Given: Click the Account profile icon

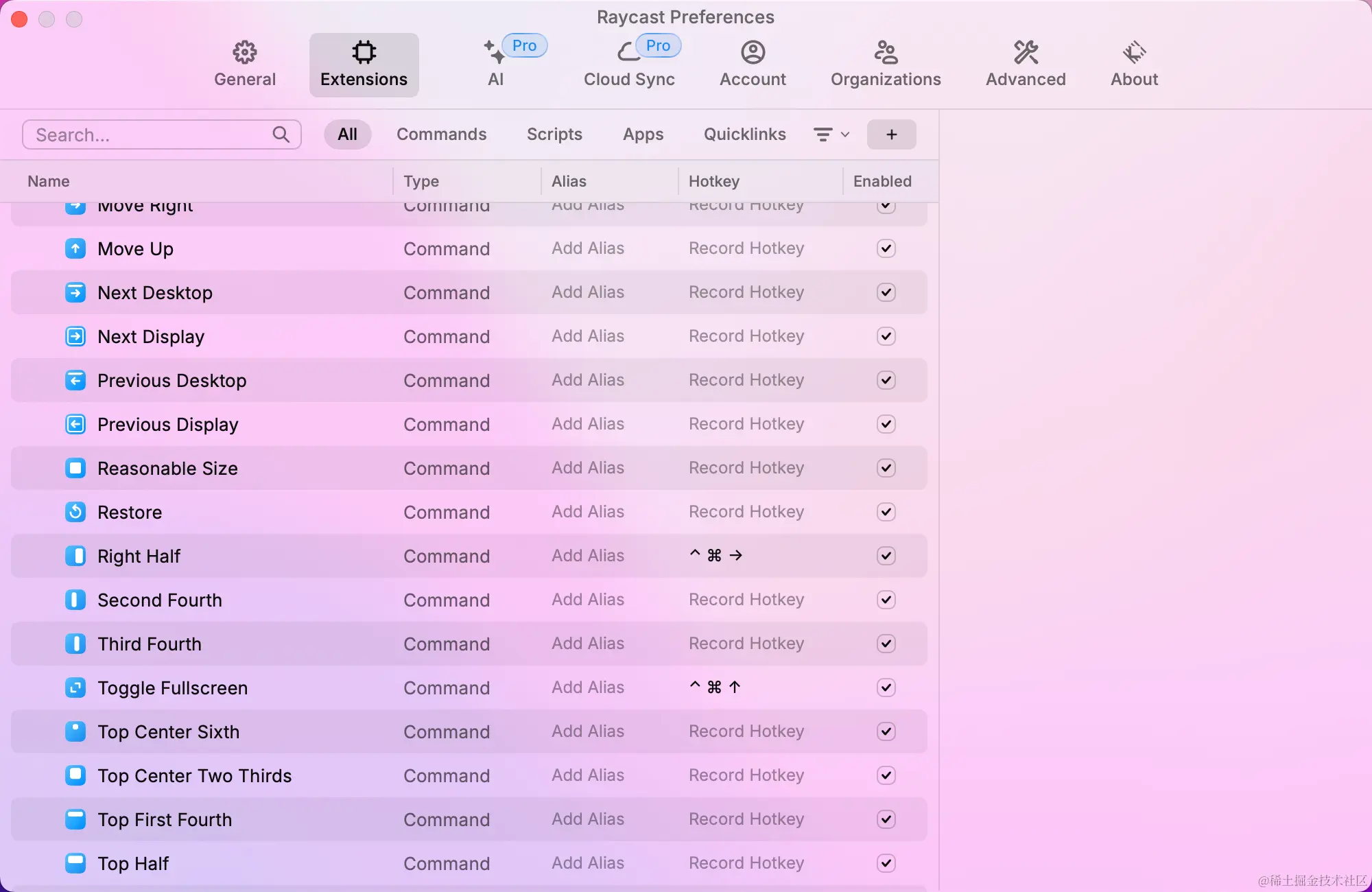Looking at the screenshot, I should point(753,52).
